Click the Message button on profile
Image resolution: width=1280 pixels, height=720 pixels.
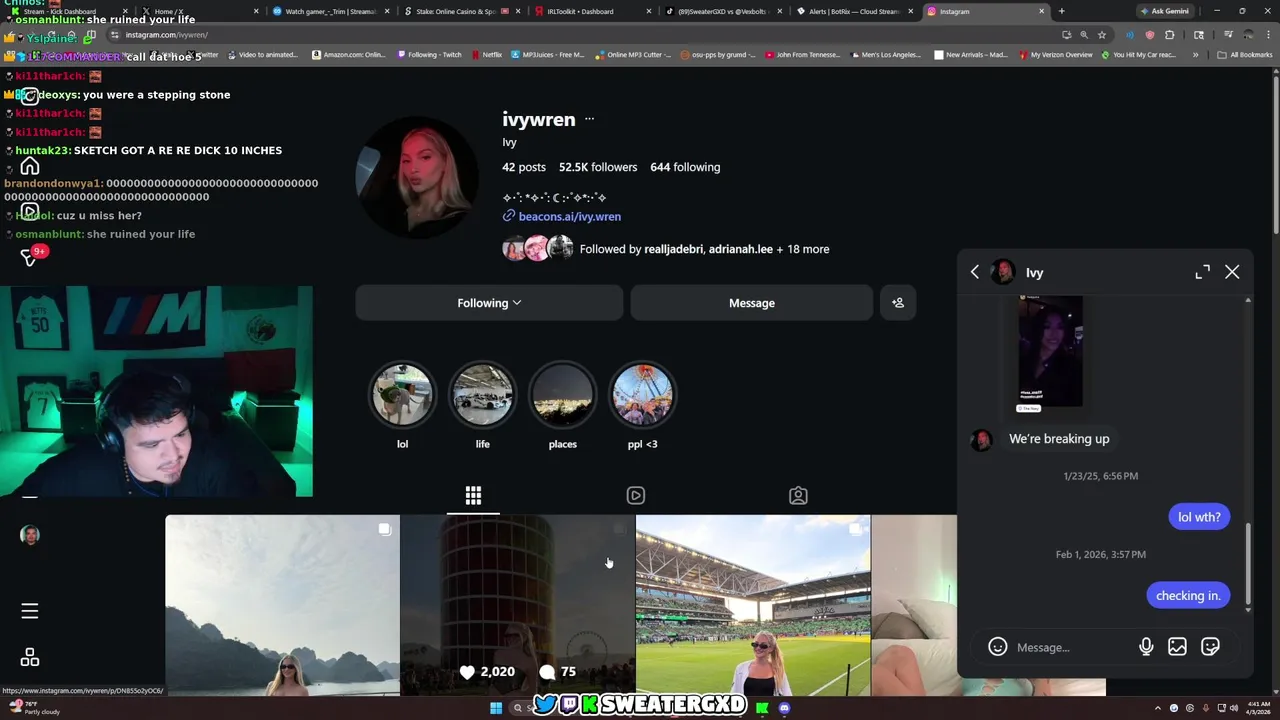751,303
